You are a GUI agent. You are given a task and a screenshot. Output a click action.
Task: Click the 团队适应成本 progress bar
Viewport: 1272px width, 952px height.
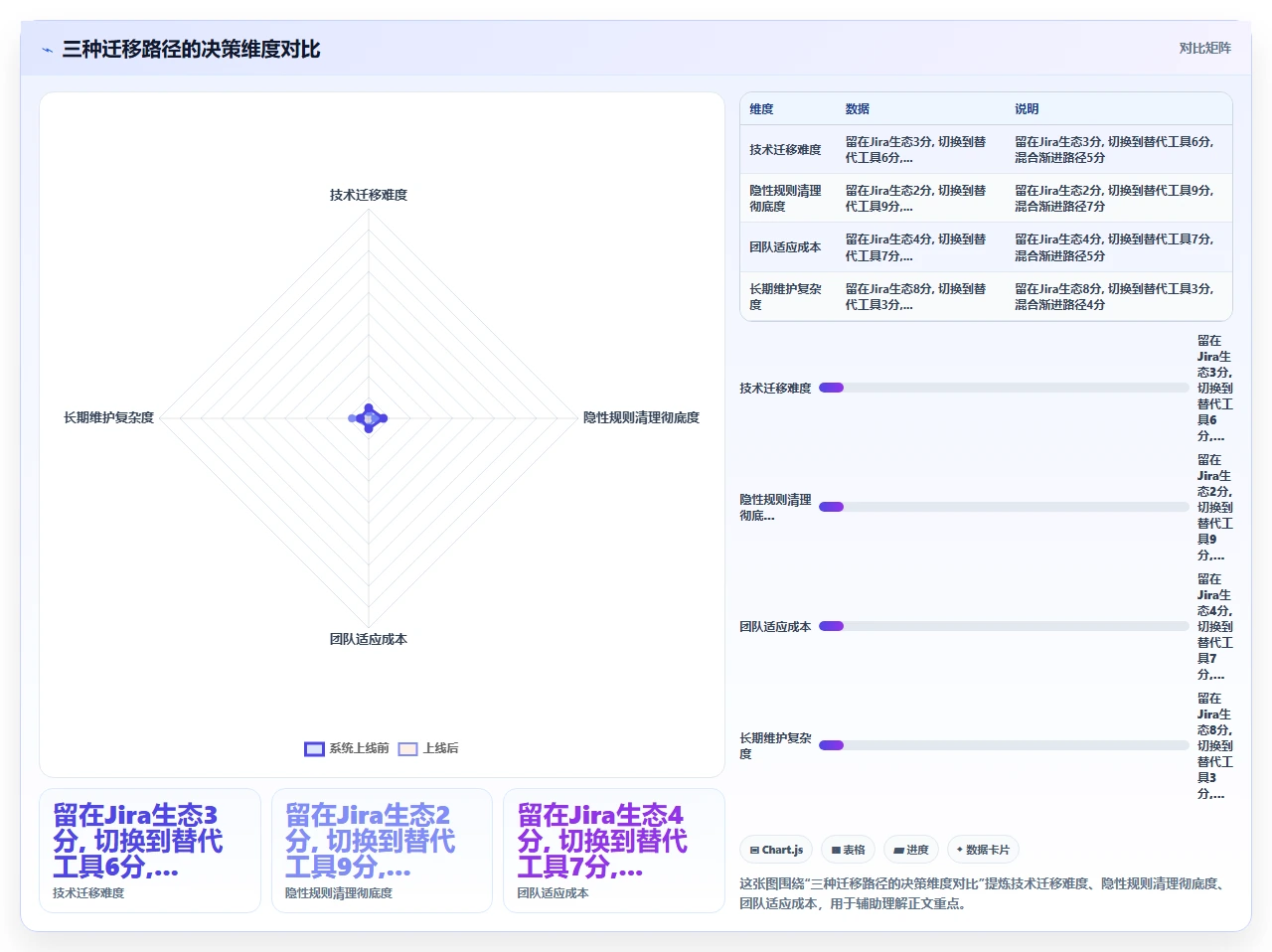click(x=1004, y=626)
